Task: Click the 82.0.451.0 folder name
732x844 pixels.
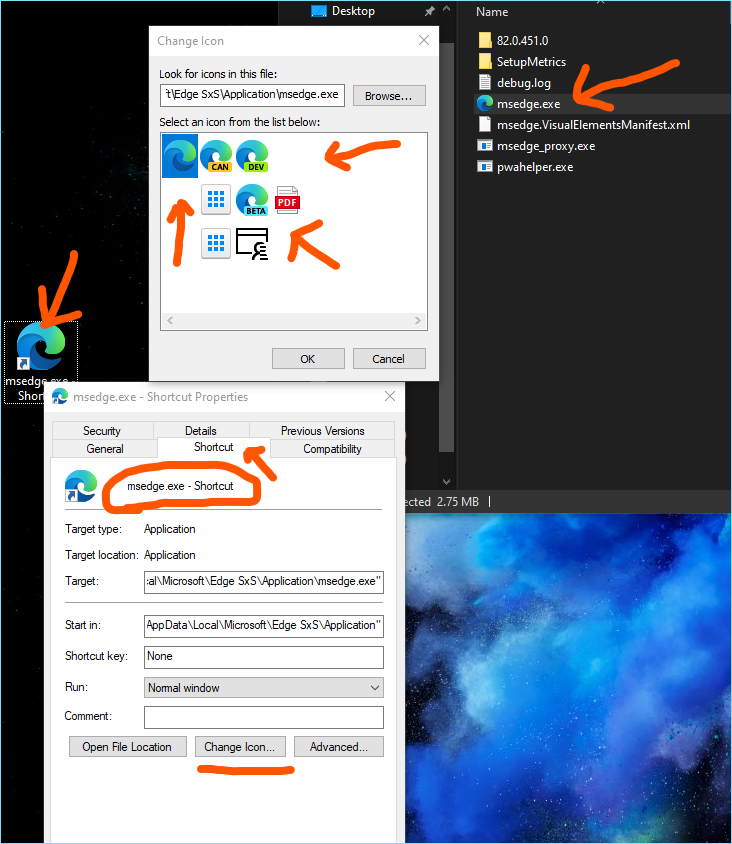Action: (522, 40)
